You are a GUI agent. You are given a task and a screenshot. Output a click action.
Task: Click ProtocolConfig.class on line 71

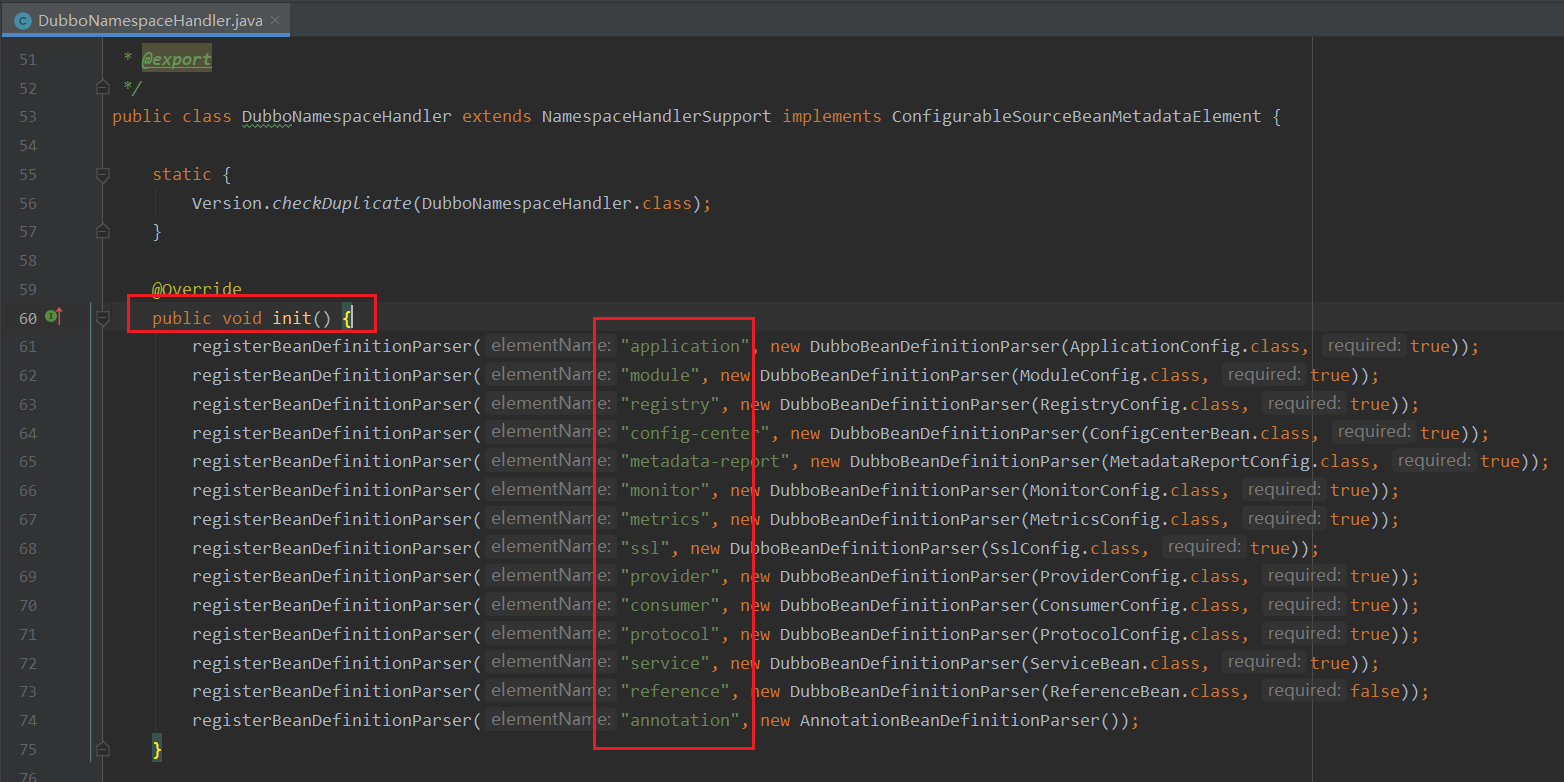pyautogui.click(x=1140, y=634)
